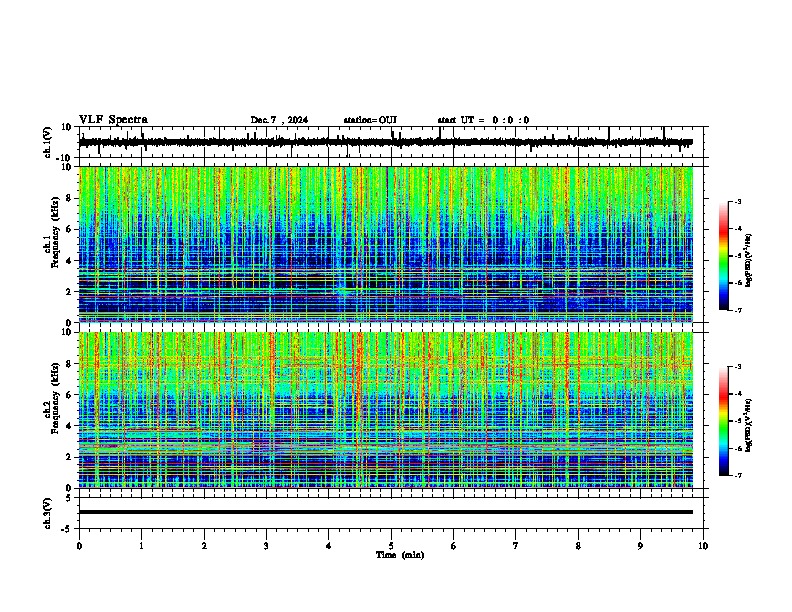Click the ch.2 "Frequency (kHz)" axis label

(x=55, y=397)
